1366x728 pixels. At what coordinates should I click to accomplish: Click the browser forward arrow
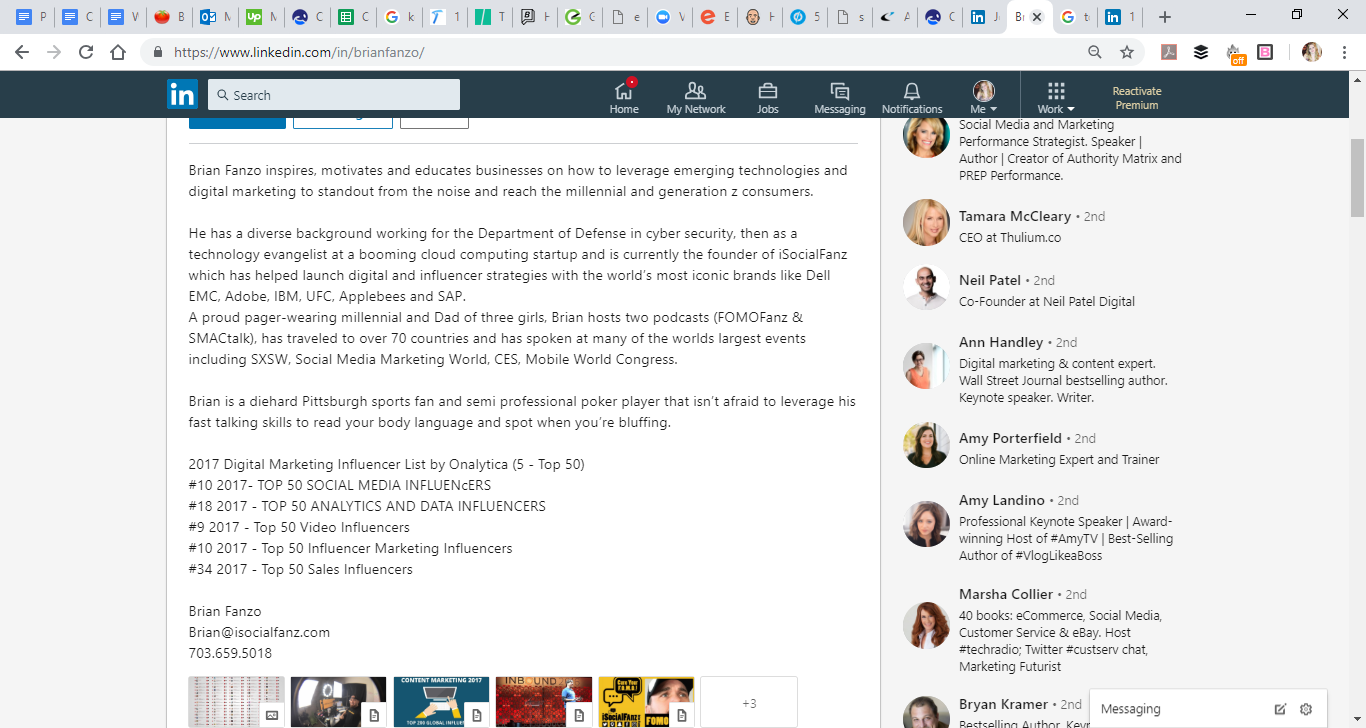pos(54,52)
